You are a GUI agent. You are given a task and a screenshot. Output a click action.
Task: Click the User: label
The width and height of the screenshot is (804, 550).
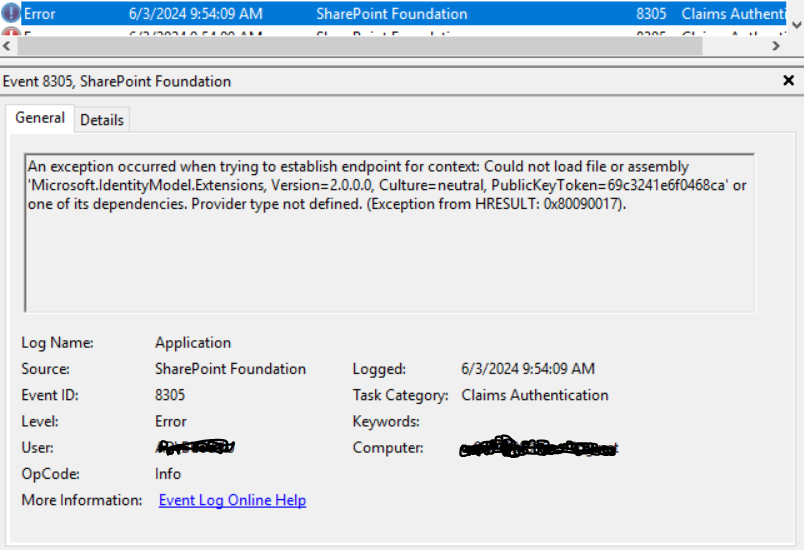[37, 447]
